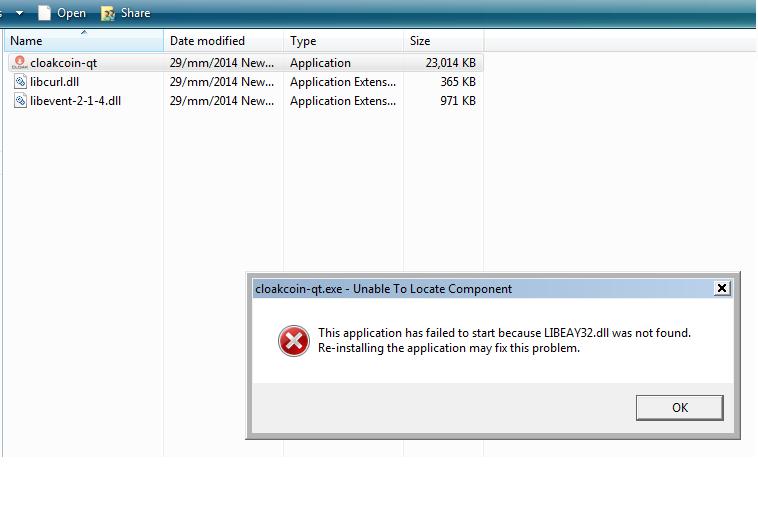Click the Application Extens... type of libcurl.dll

click(x=343, y=82)
